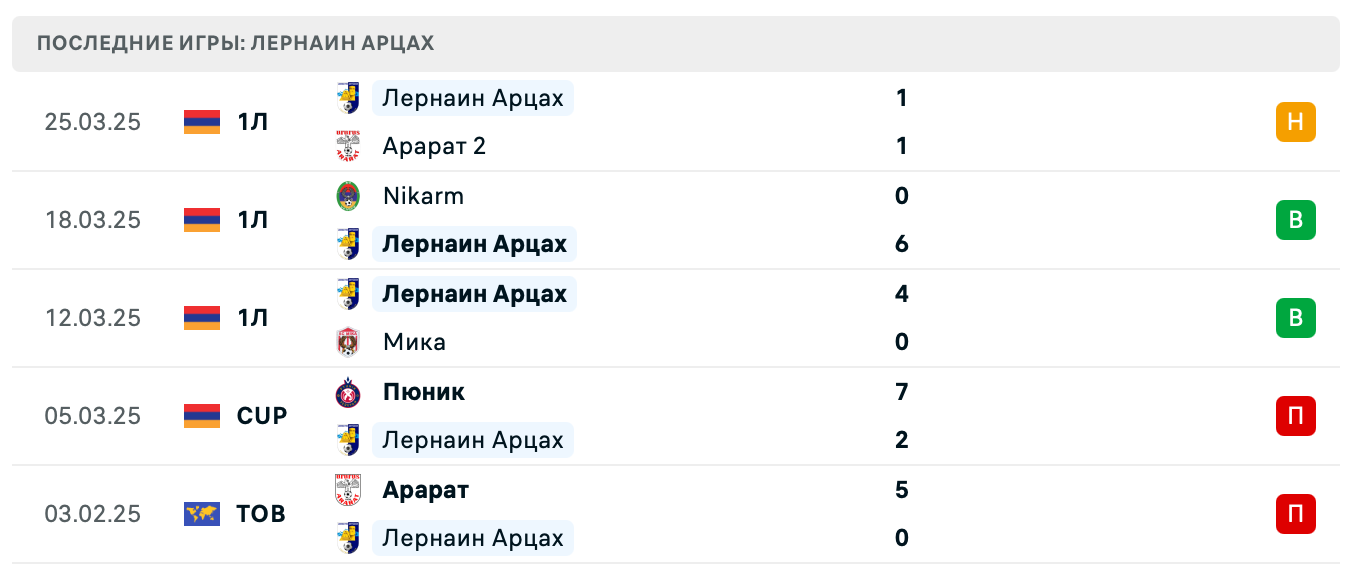Click the world map icon beside ТОВ

point(202,514)
